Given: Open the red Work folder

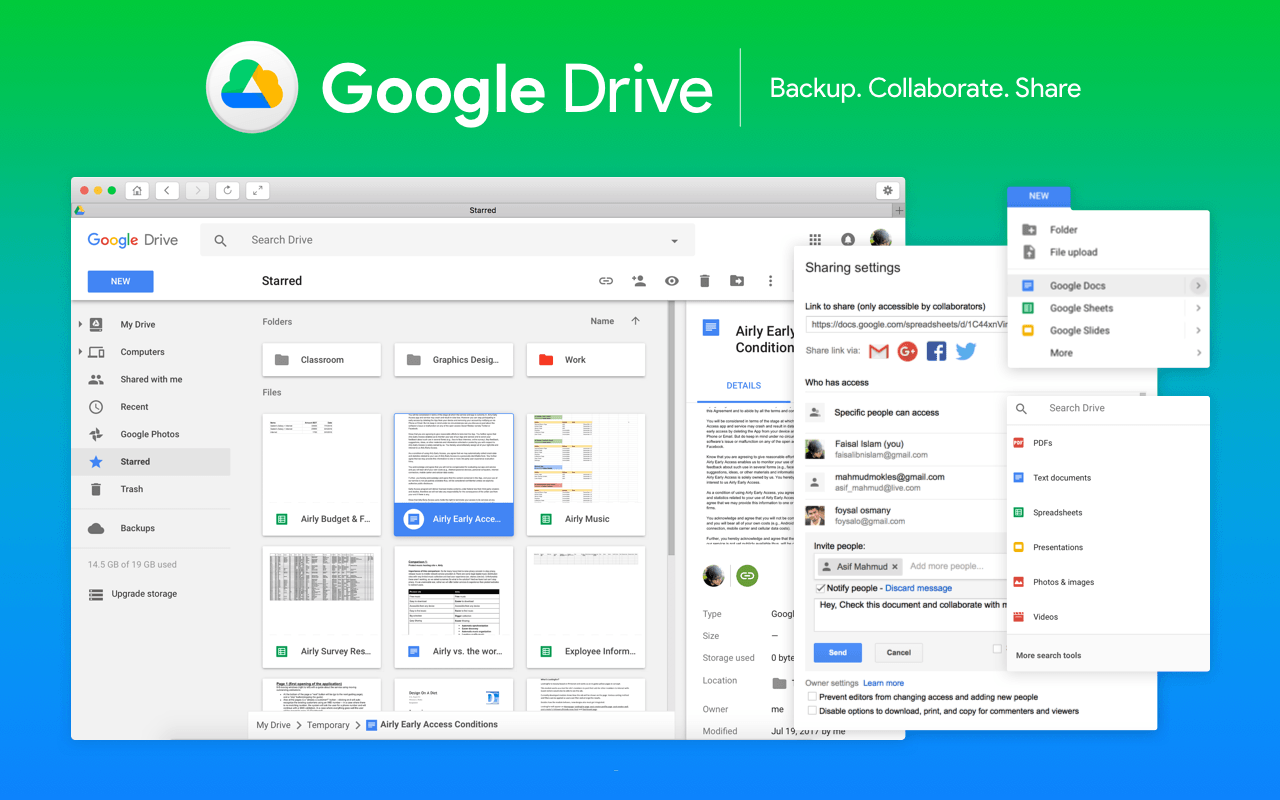Looking at the screenshot, I should pyautogui.click(x=586, y=360).
